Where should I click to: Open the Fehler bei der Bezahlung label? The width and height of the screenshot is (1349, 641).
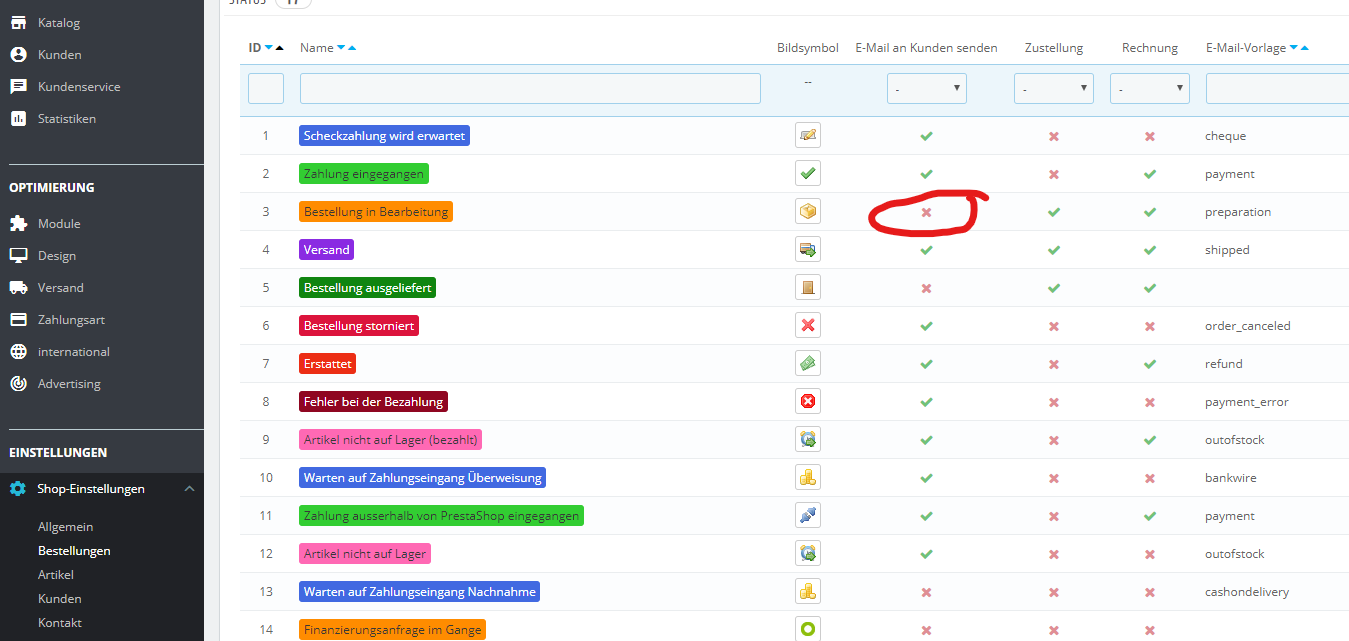(x=373, y=401)
